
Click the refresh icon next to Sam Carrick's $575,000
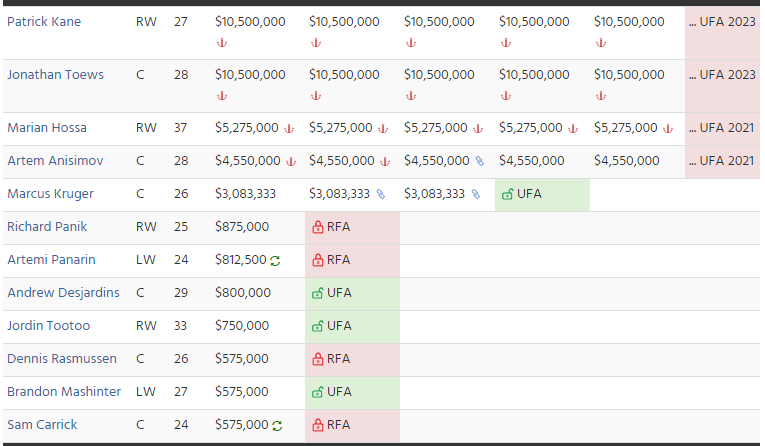(x=277, y=425)
